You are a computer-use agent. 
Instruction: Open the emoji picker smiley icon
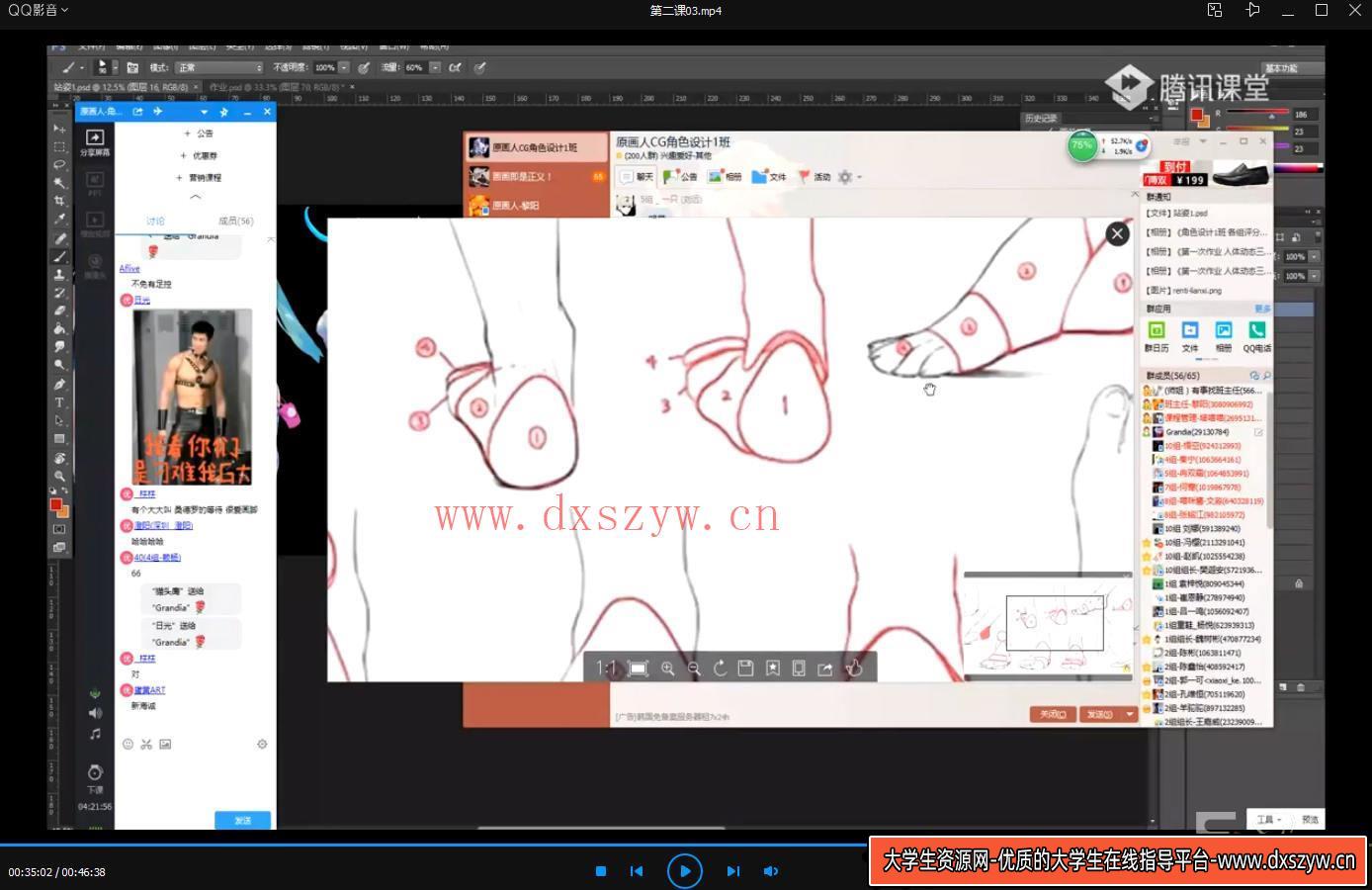pos(128,744)
